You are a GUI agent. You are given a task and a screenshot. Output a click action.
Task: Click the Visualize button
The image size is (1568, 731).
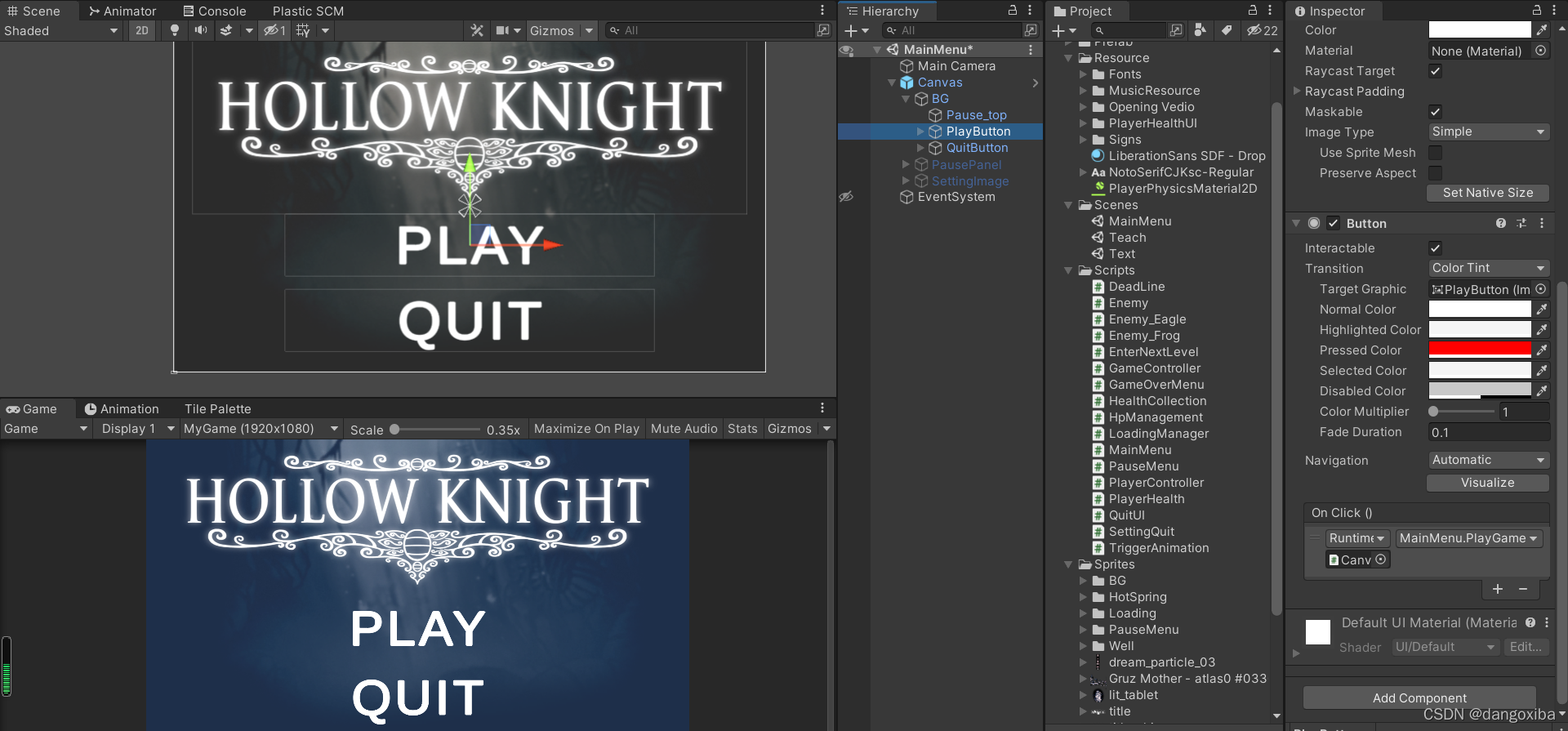coord(1488,483)
